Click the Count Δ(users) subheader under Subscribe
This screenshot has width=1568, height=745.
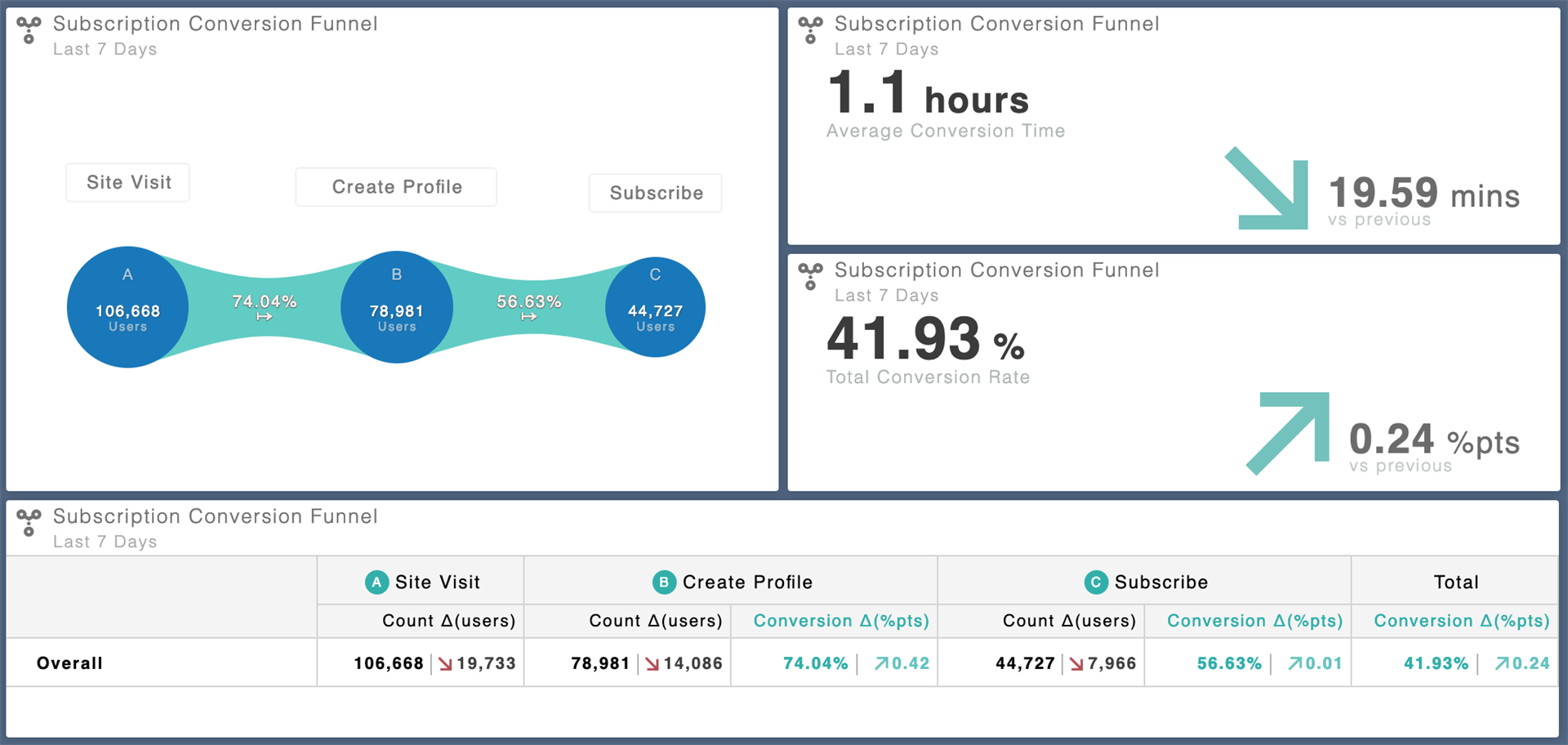pos(1069,621)
